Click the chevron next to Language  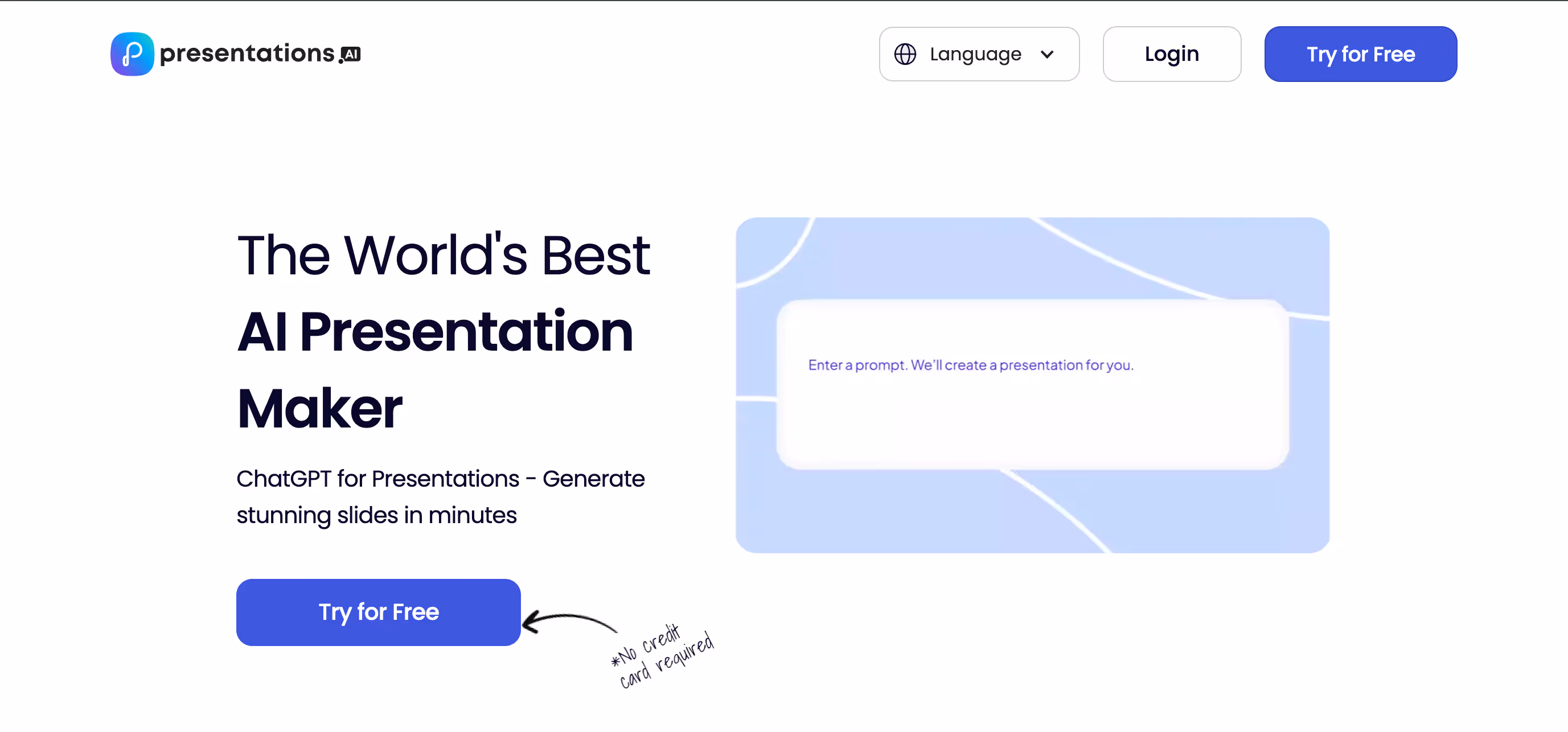1048,54
